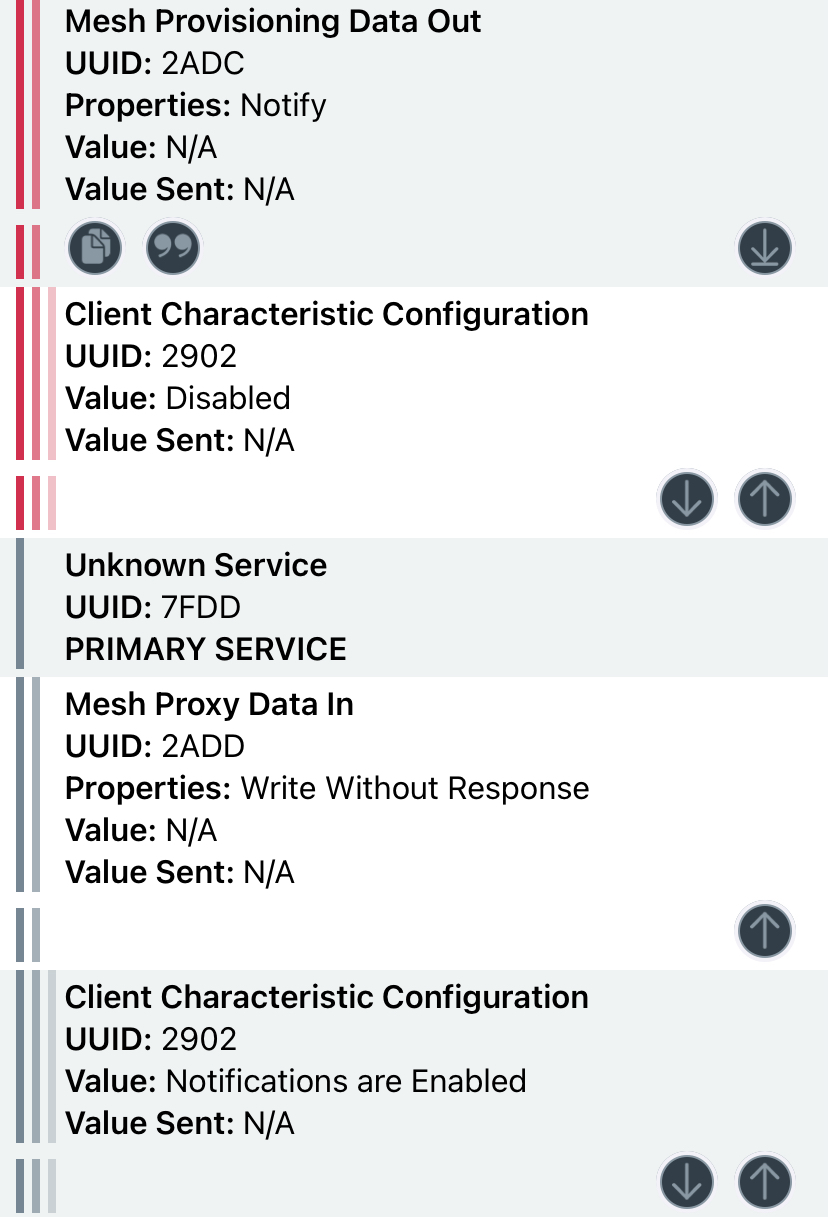Copy the Mesh Provisioning Data Out value

click(95, 247)
